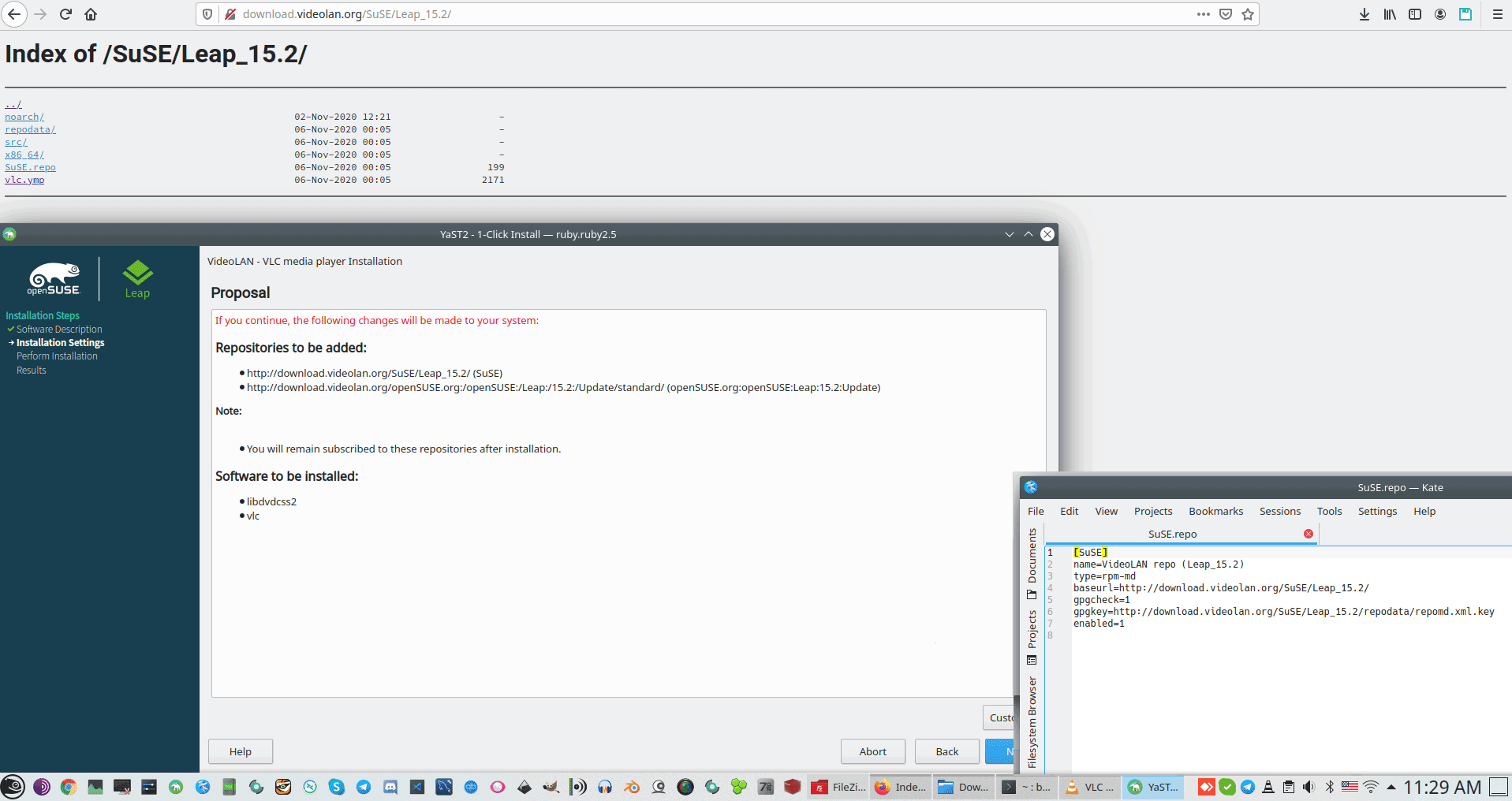
Task: Open Kate View menu
Action: coord(1107,511)
